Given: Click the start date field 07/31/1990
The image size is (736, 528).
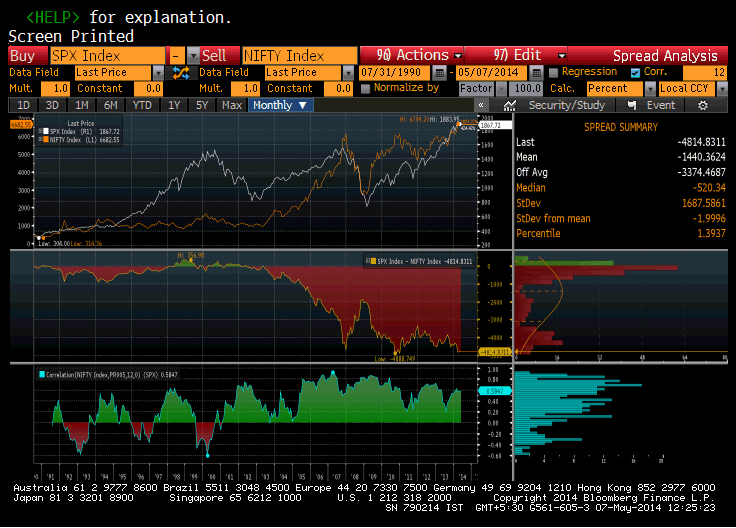Looking at the screenshot, I should pos(394,73).
